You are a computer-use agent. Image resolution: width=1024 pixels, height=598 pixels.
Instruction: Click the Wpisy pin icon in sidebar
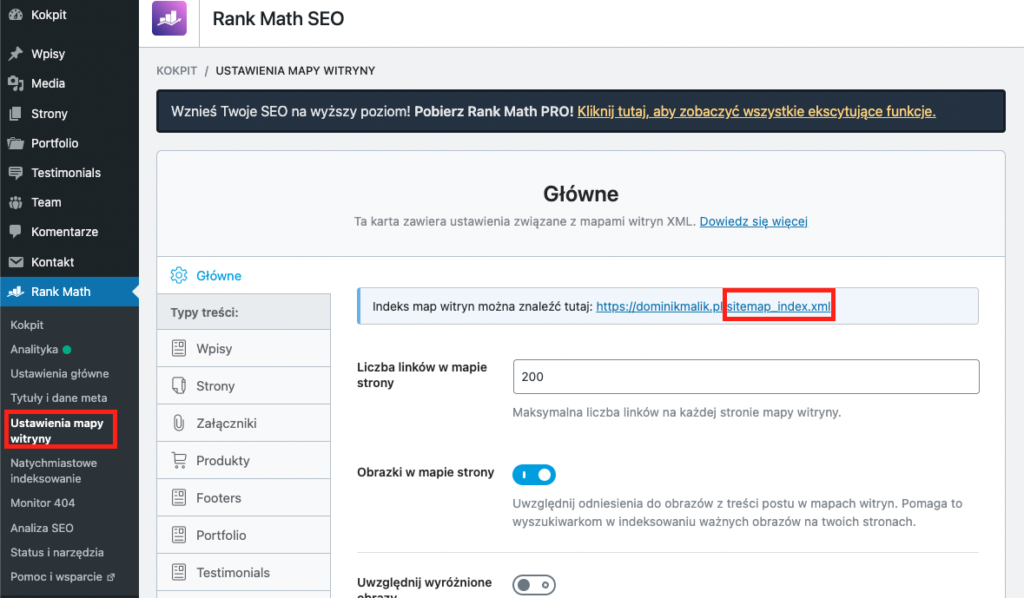pyautogui.click(x=16, y=54)
